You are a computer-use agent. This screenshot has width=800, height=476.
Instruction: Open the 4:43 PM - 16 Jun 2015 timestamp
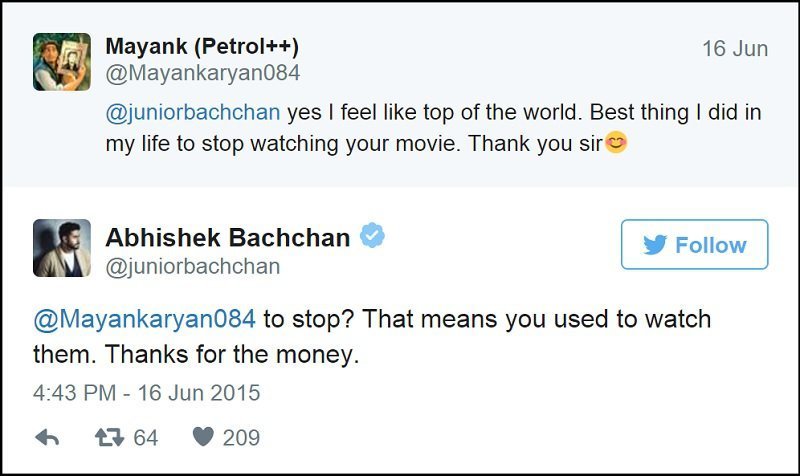(x=146, y=393)
